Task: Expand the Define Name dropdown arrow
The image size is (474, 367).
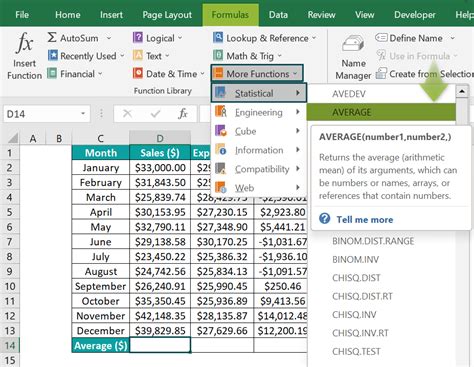Action: (452, 38)
